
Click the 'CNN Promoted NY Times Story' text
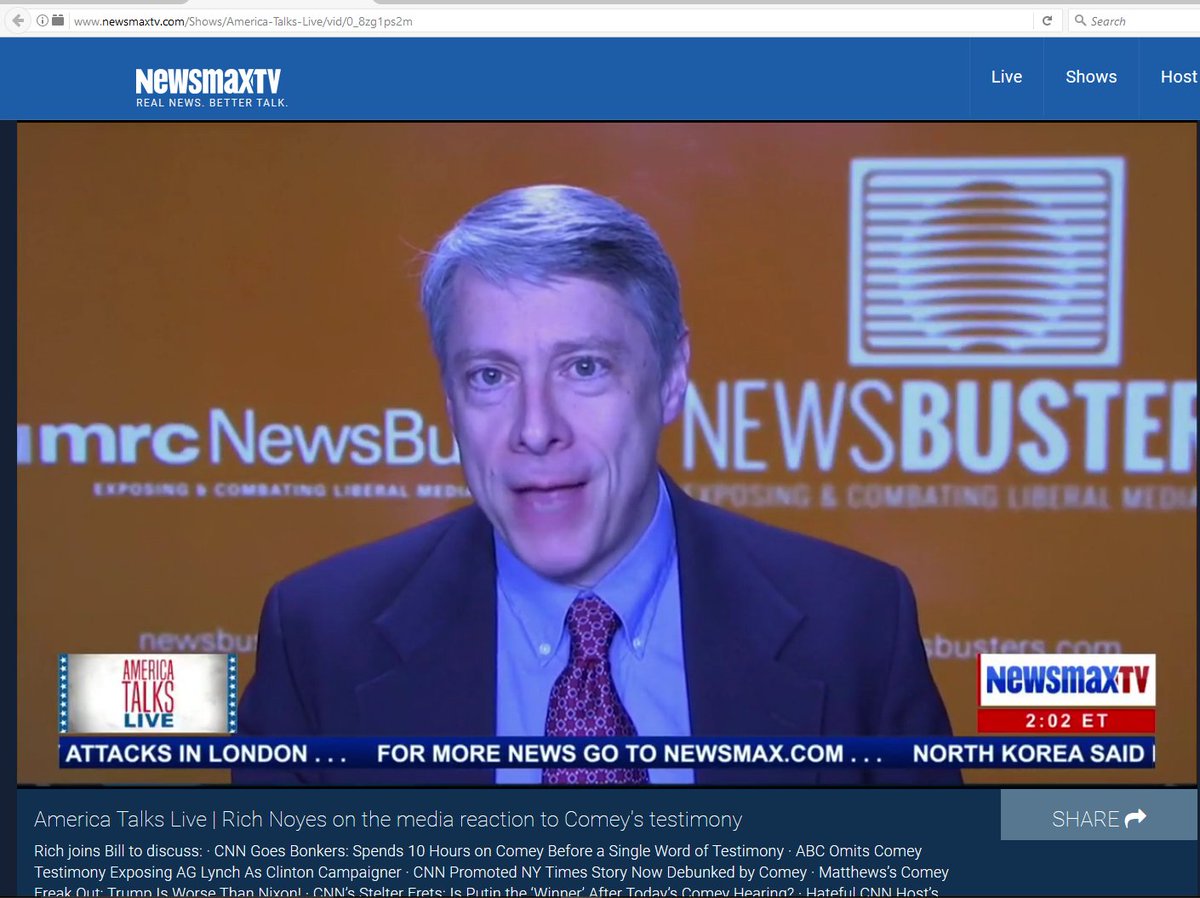610,872
